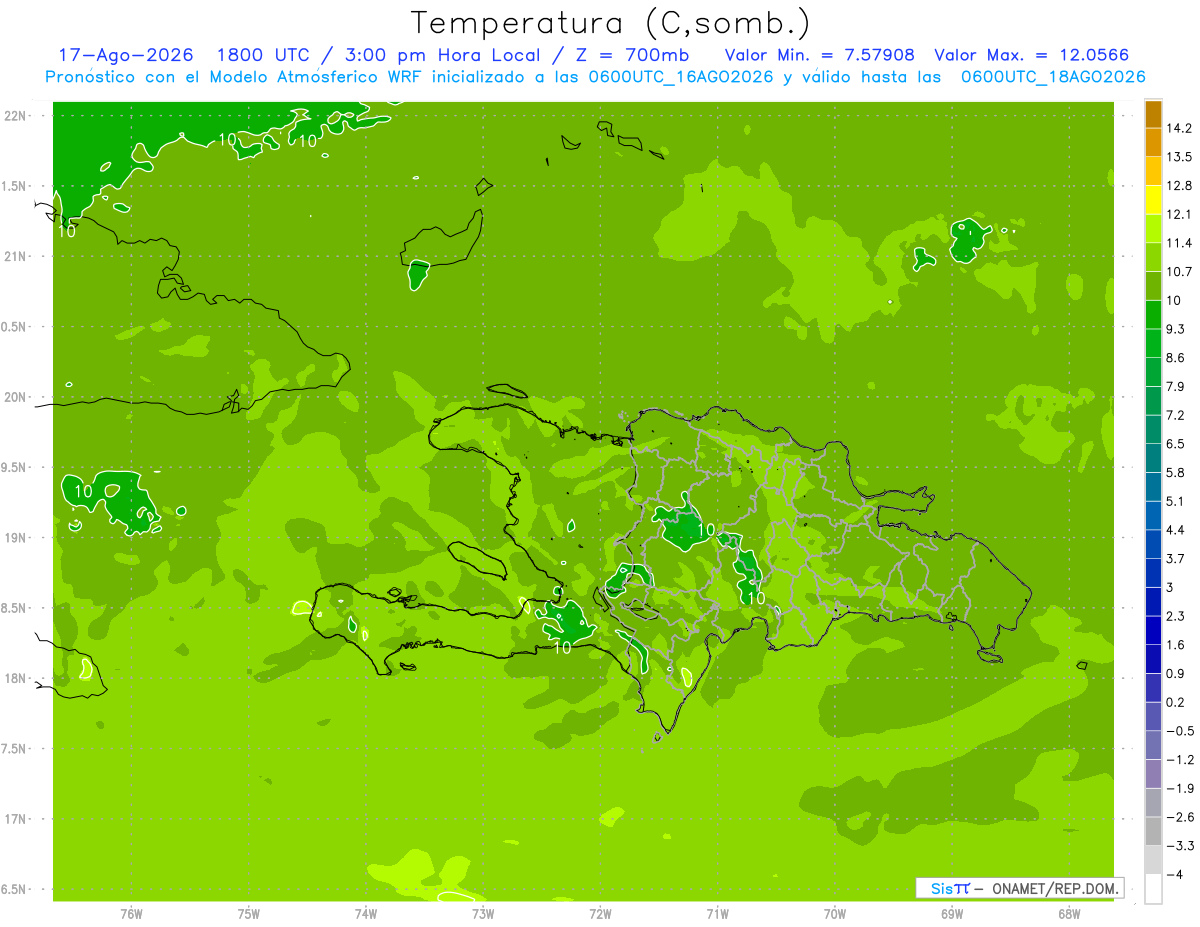This screenshot has width=1200, height=927.
Task: Pick the gray swatch between -2.6 and -3.3
Action: pyautogui.click(x=1153, y=831)
